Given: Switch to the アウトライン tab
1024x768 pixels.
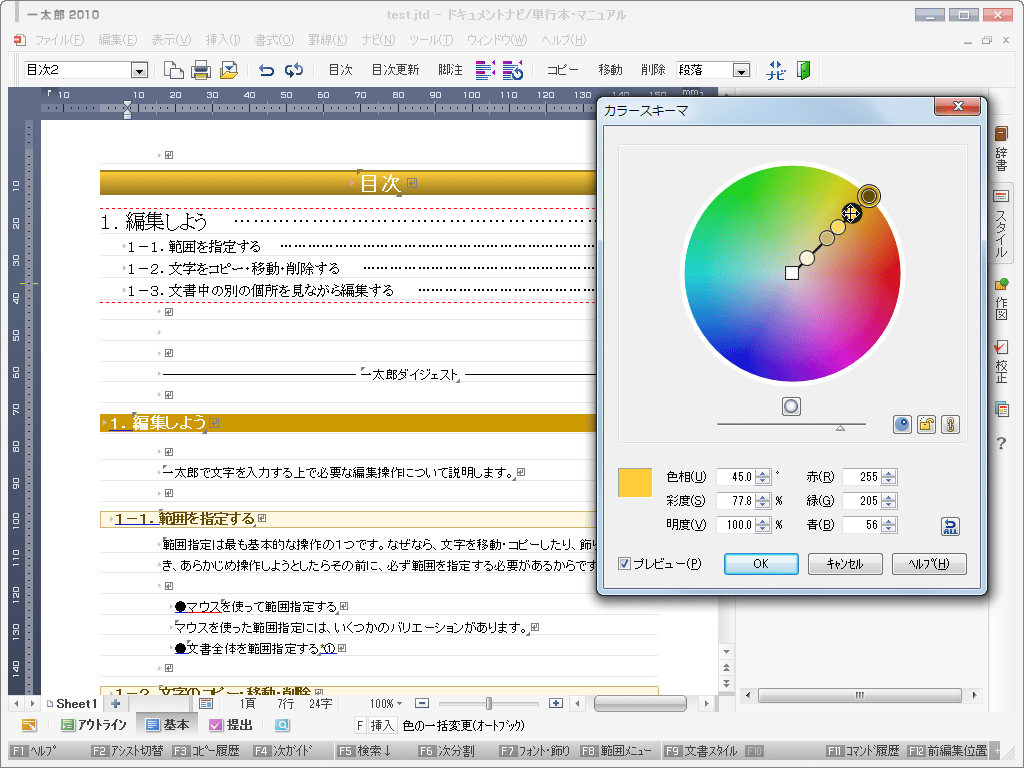Looking at the screenshot, I should [x=94, y=725].
